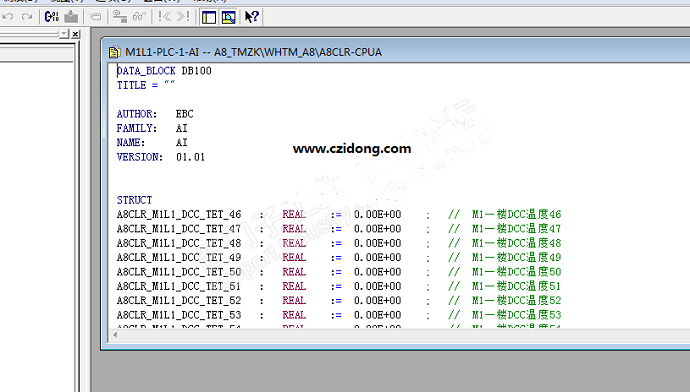690x392 pixels.
Task: Click comment M1一楼DCC温度53
Action: (517, 315)
